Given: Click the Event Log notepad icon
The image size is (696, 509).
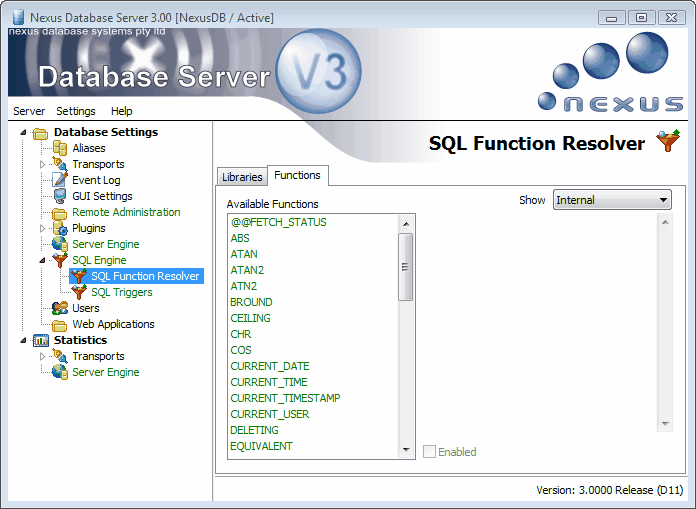Looking at the screenshot, I should (59, 180).
